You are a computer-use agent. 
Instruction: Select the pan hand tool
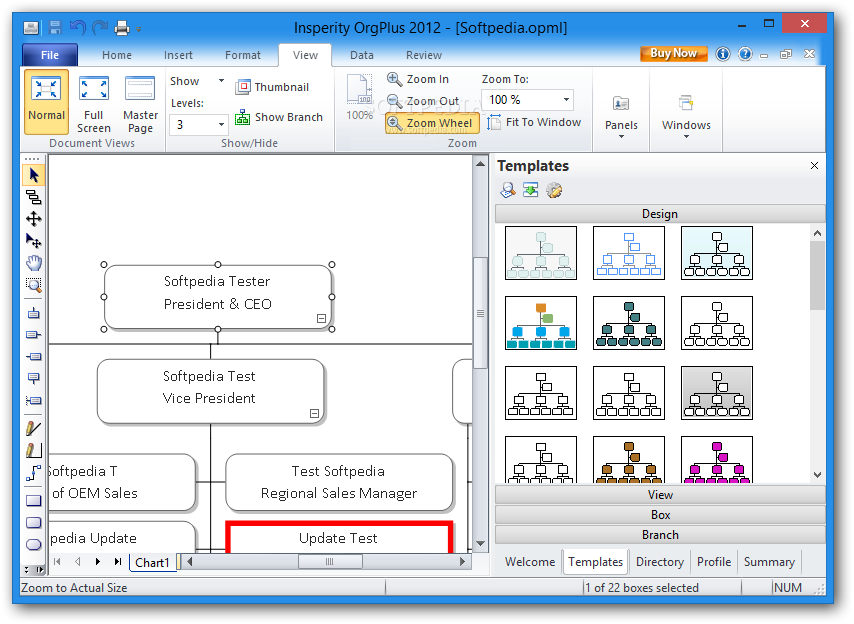(34, 263)
